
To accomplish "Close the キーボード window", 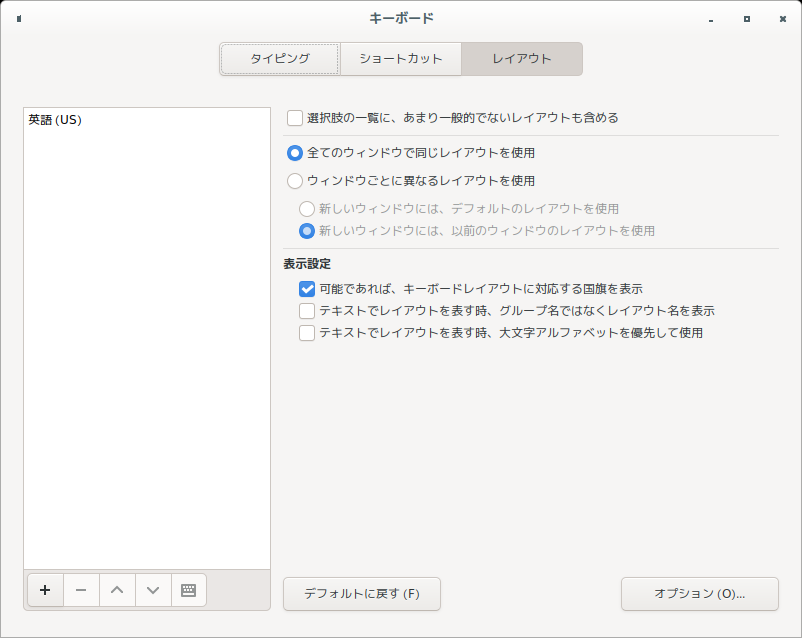I will (x=783, y=19).
